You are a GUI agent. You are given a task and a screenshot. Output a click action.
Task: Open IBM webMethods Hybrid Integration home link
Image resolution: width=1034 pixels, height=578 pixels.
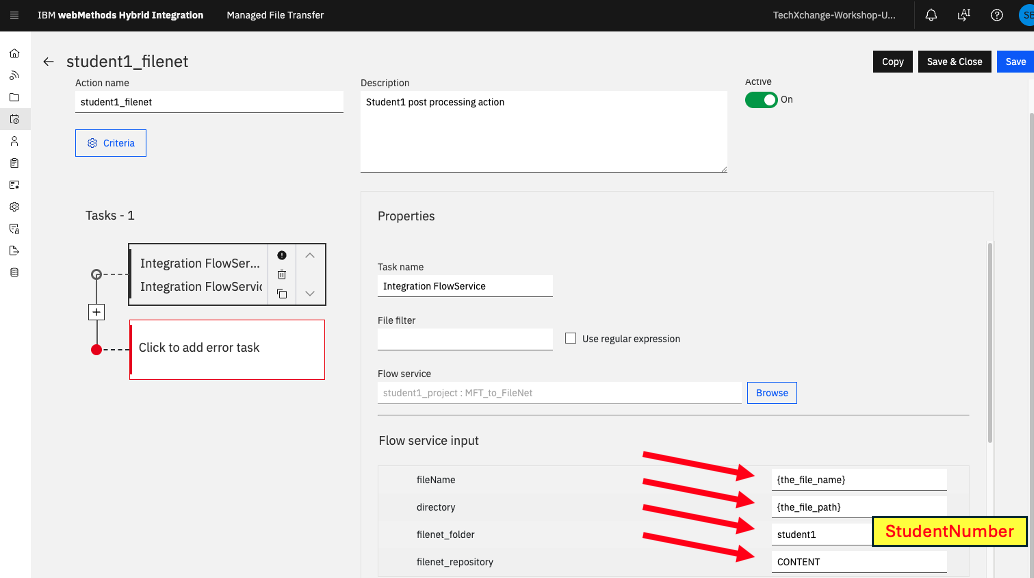pyautogui.click(x=120, y=15)
